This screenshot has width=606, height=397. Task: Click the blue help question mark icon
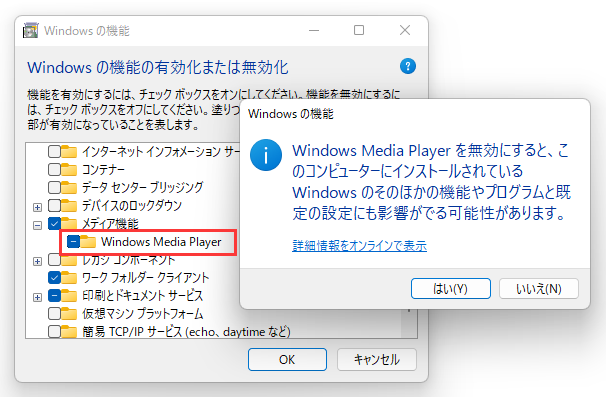tap(408, 66)
